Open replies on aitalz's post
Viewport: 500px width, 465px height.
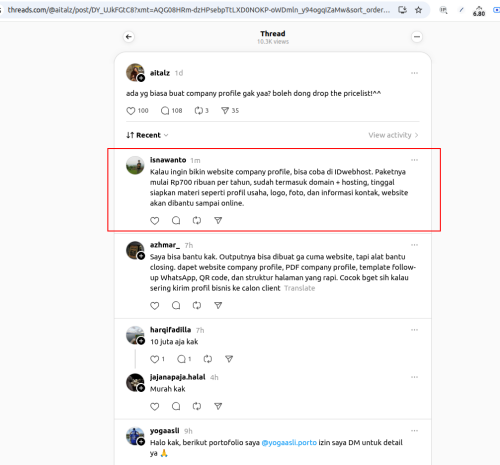point(165,111)
